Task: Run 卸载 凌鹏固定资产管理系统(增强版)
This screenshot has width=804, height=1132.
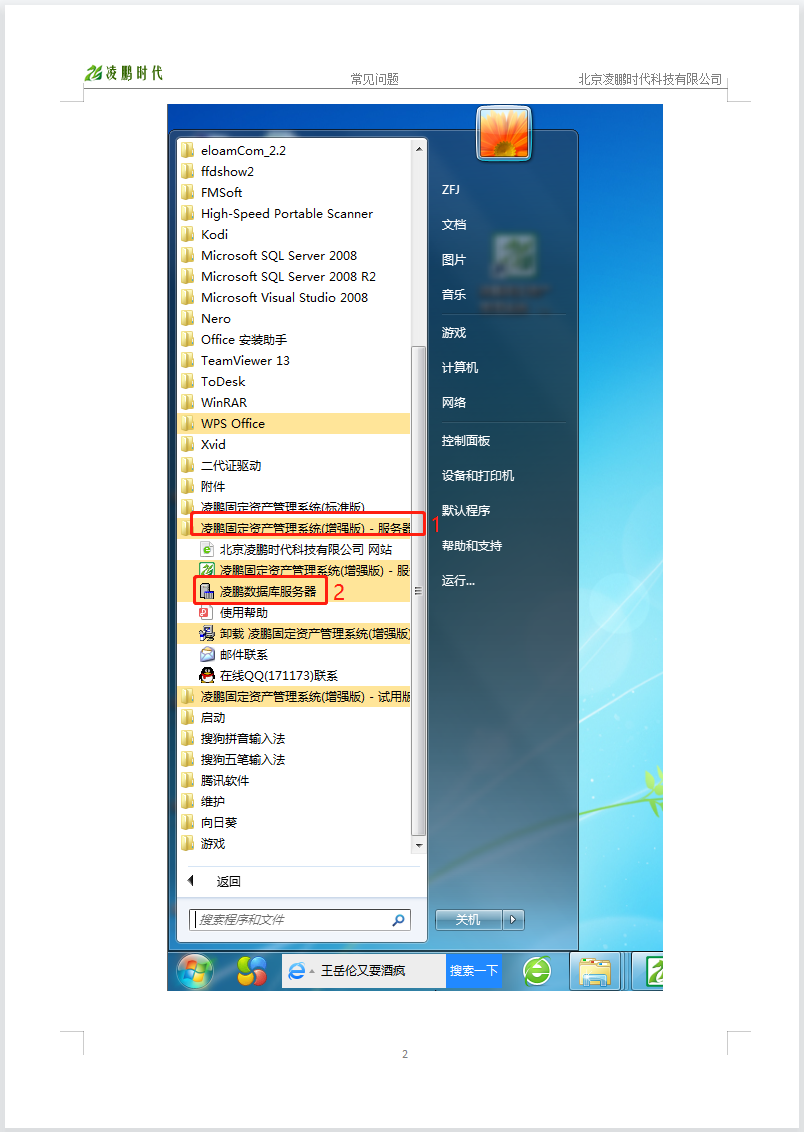Action: (x=294, y=633)
